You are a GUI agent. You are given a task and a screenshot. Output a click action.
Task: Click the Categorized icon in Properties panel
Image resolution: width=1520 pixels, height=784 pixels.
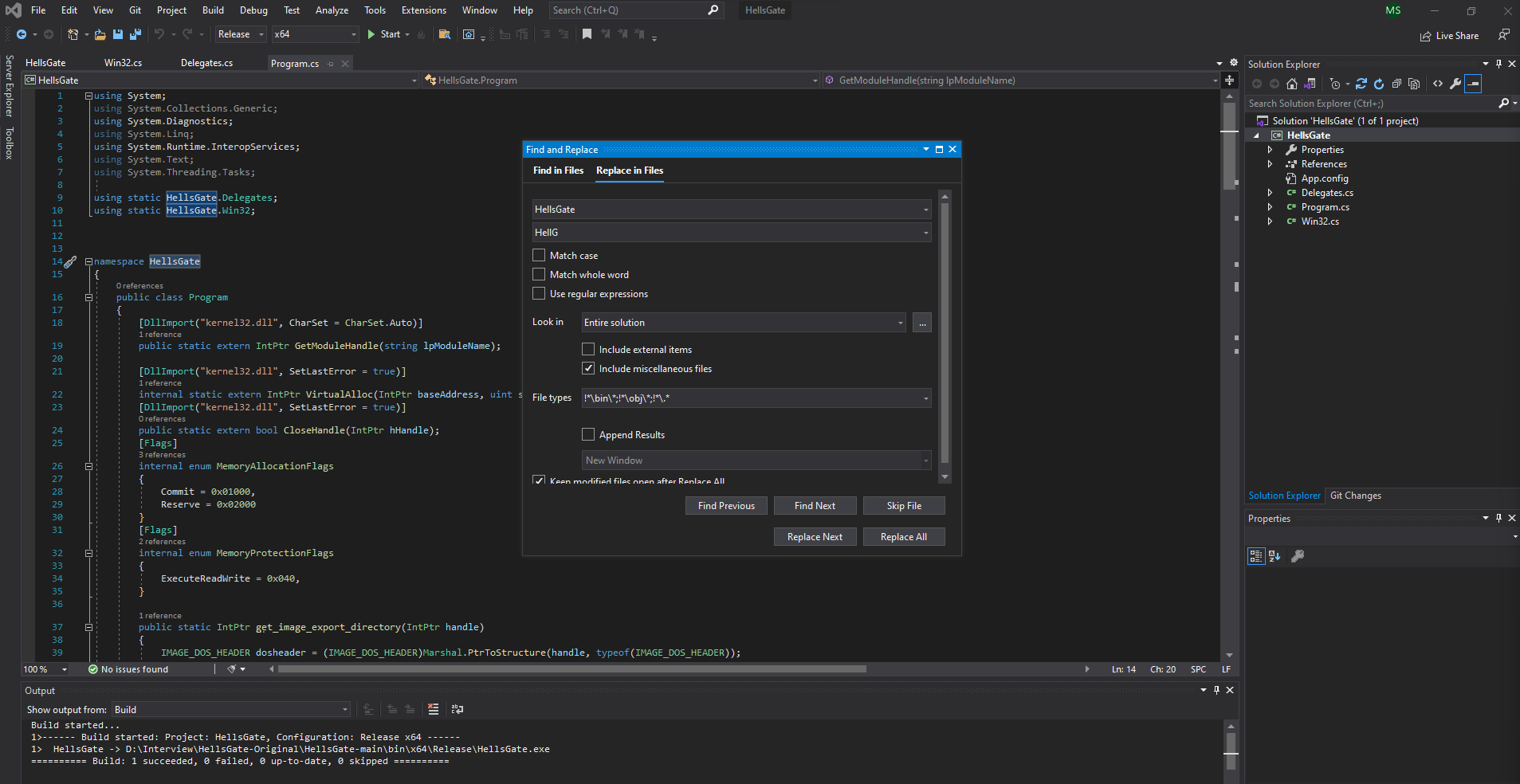[1256, 556]
